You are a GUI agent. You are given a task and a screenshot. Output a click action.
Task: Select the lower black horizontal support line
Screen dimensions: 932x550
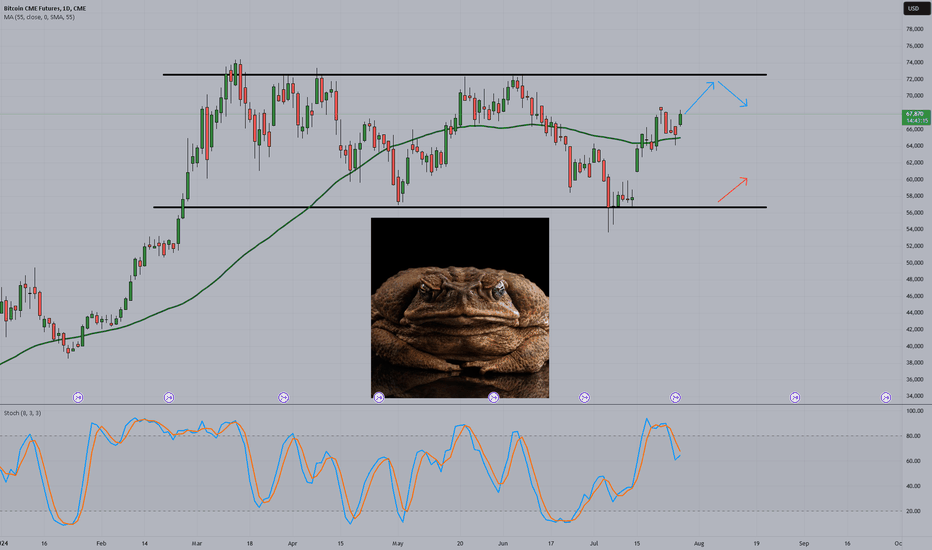click(x=460, y=207)
